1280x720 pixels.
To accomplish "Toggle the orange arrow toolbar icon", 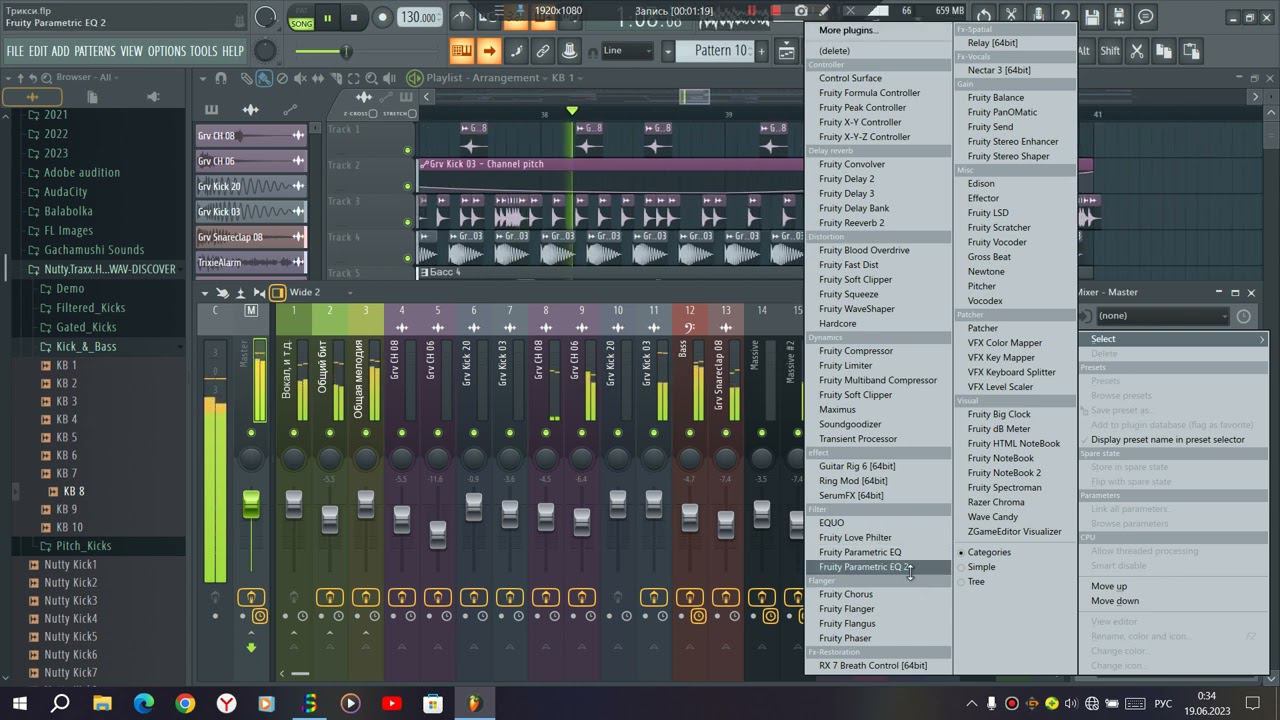I will click(x=489, y=50).
